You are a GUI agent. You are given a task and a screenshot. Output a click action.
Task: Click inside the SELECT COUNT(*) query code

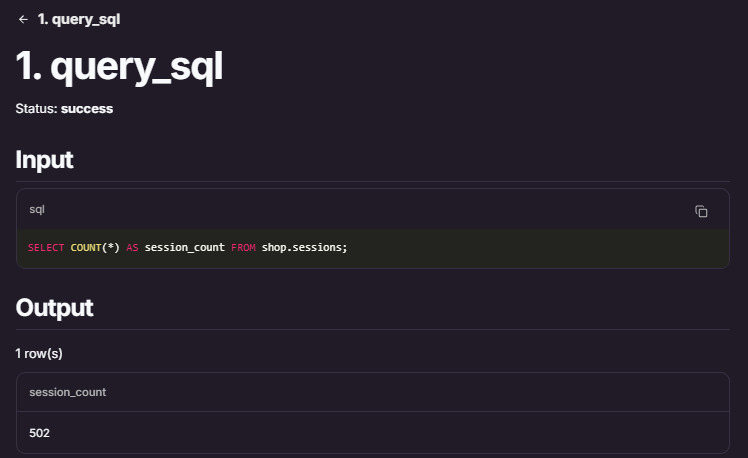[187, 248]
